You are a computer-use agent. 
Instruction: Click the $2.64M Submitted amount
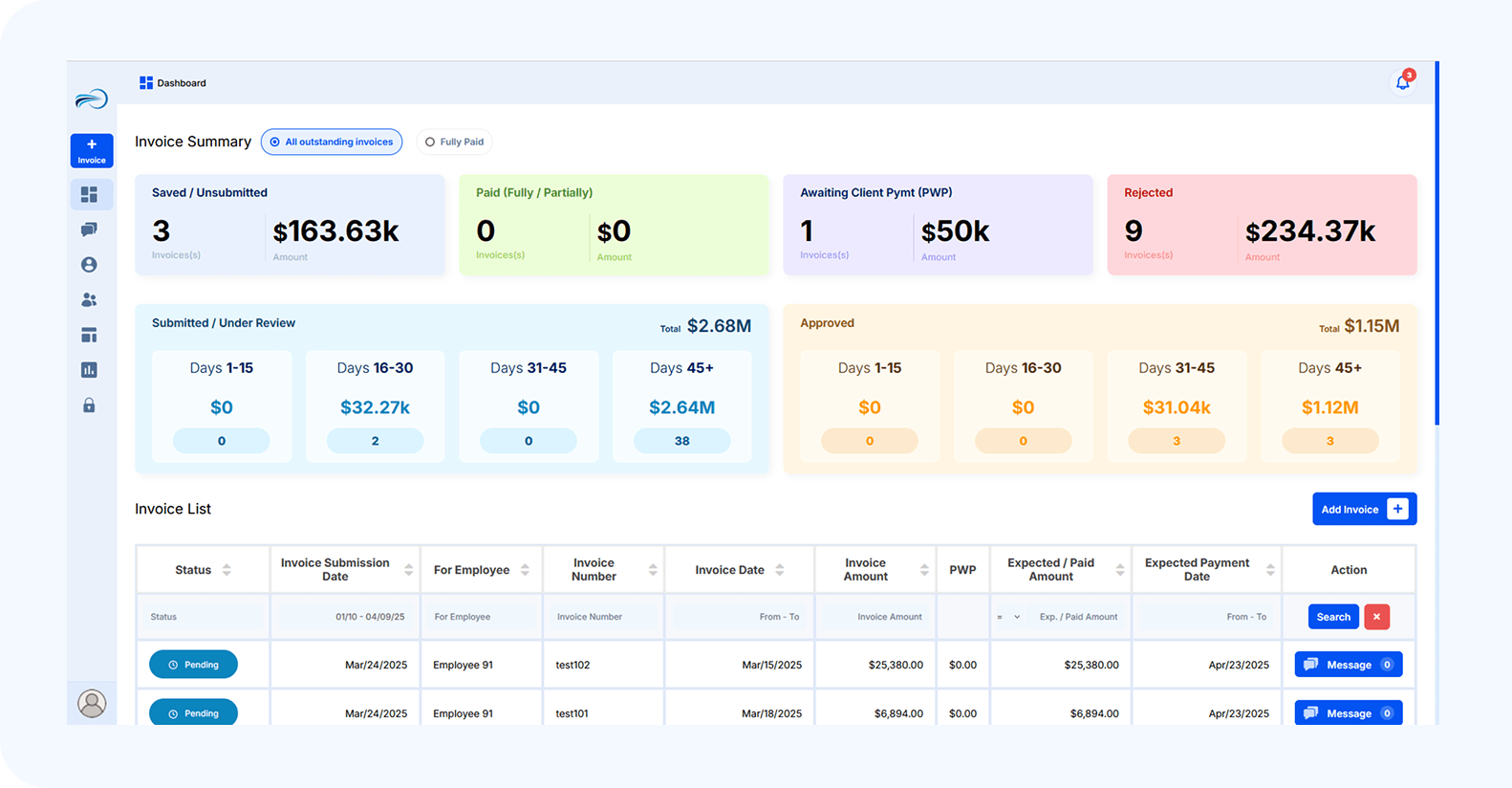(681, 407)
